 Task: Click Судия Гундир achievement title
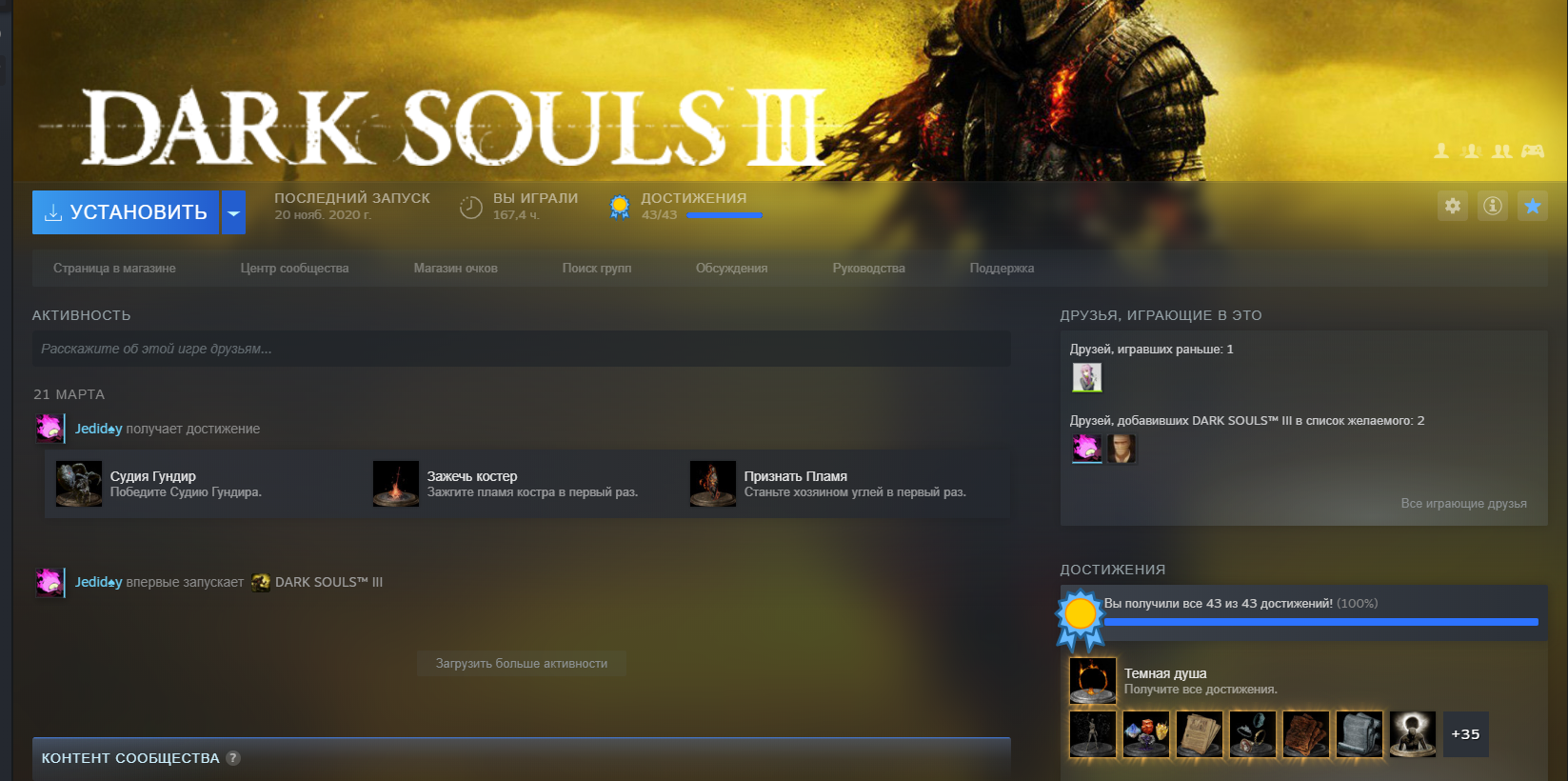click(x=153, y=476)
